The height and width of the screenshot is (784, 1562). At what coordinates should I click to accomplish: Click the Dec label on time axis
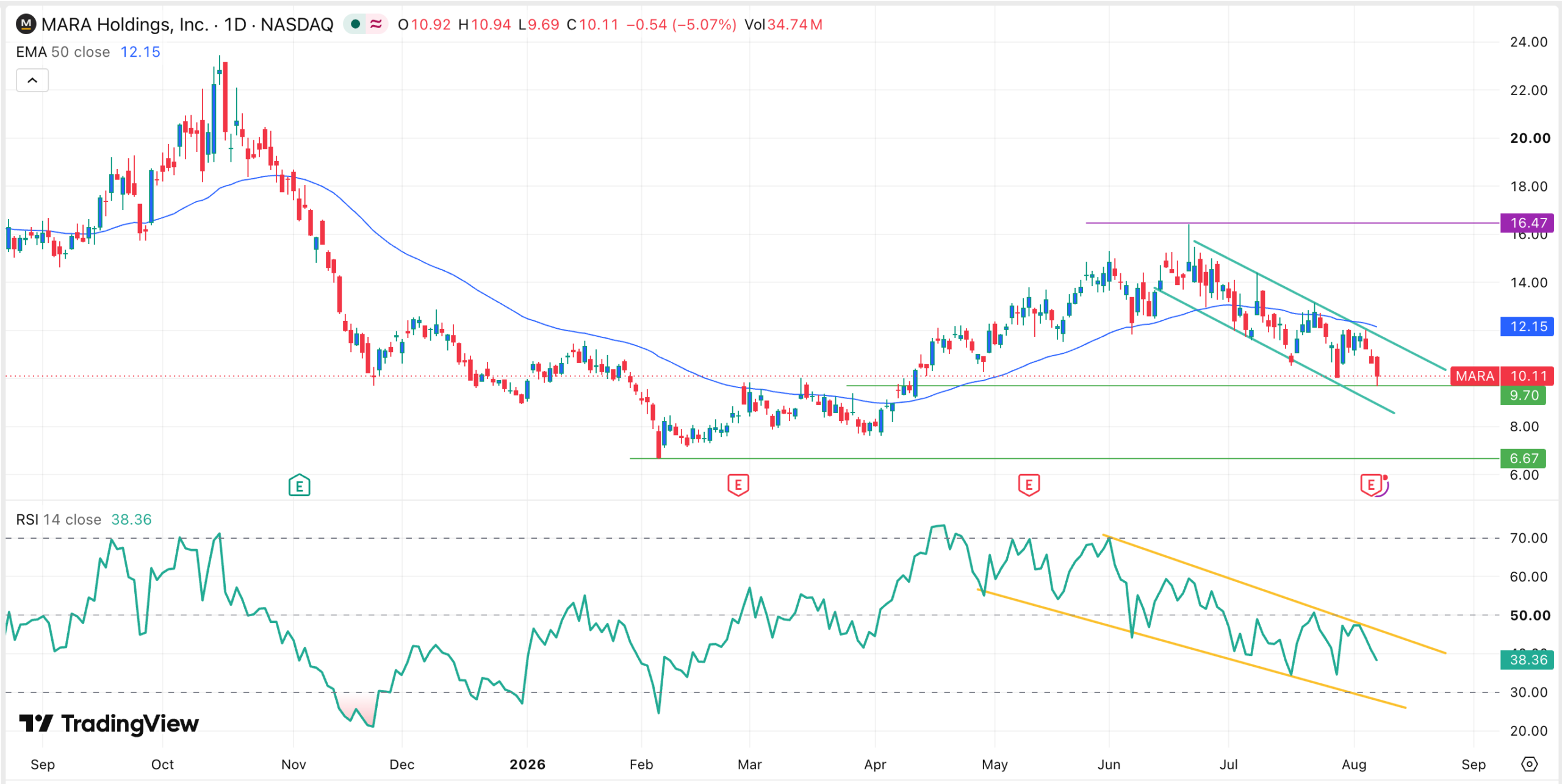[402, 764]
